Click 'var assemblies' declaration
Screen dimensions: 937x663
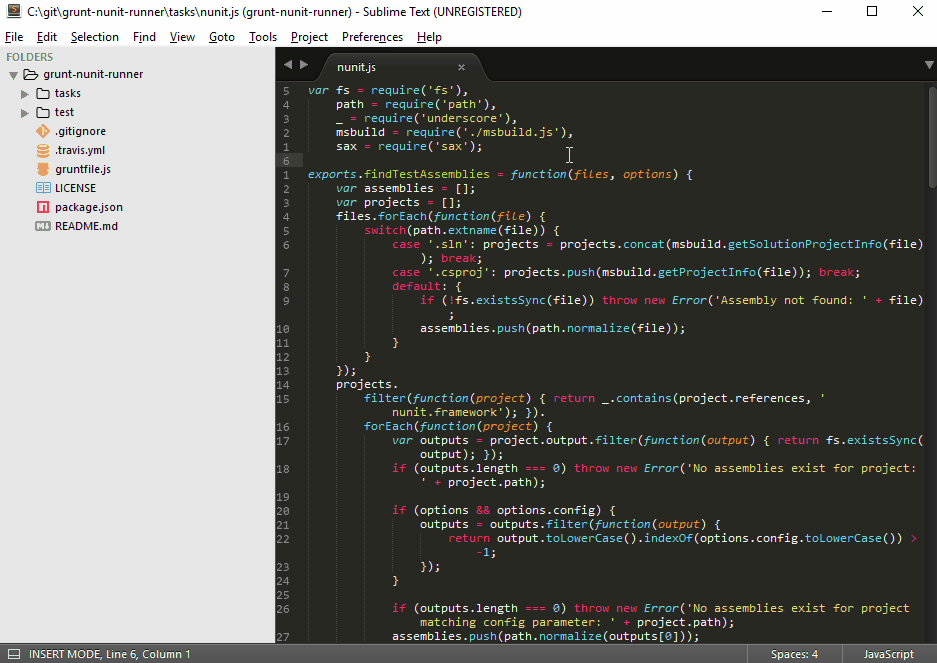point(384,188)
